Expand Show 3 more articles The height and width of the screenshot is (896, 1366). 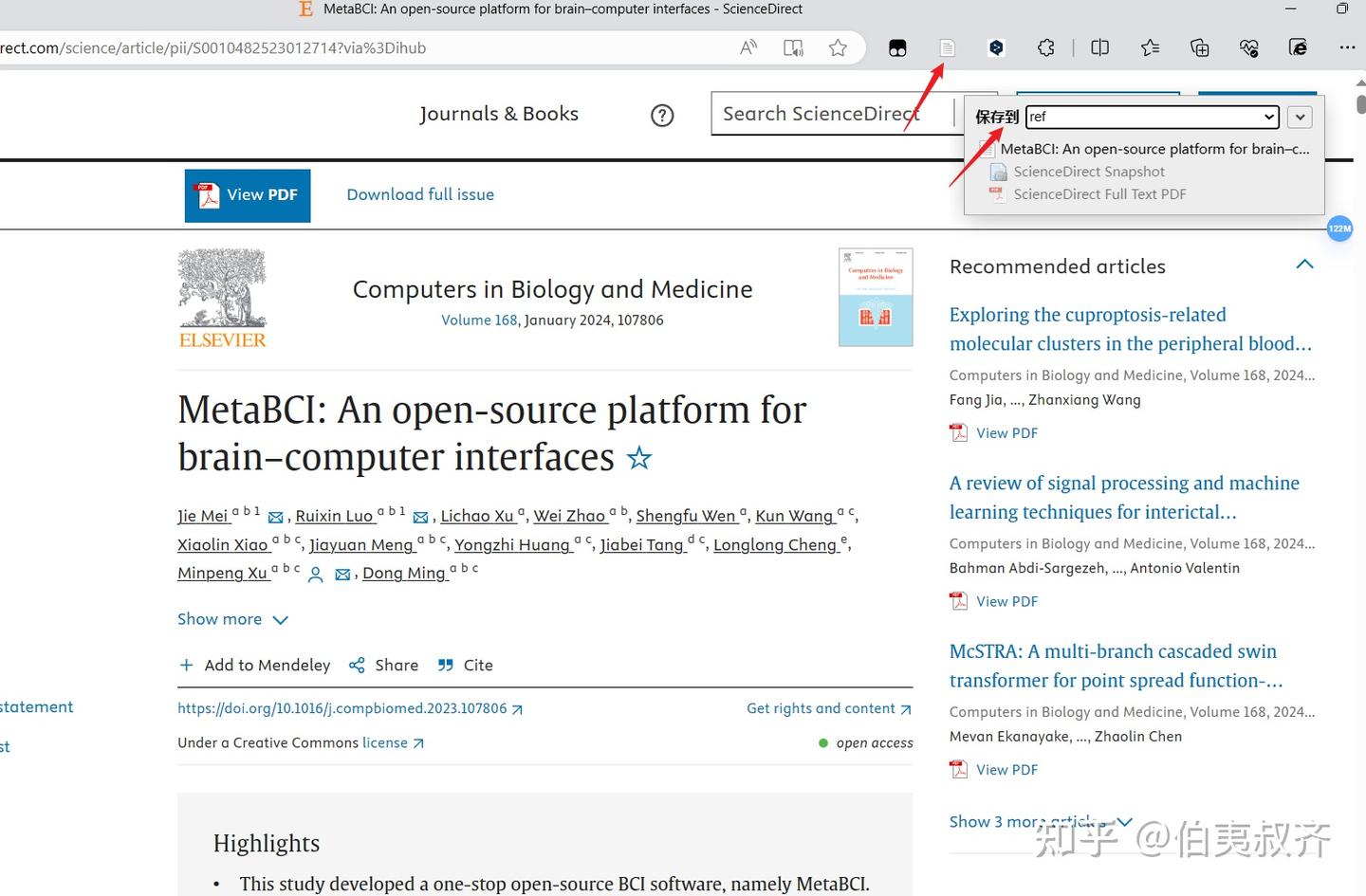tap(1041, 822)
